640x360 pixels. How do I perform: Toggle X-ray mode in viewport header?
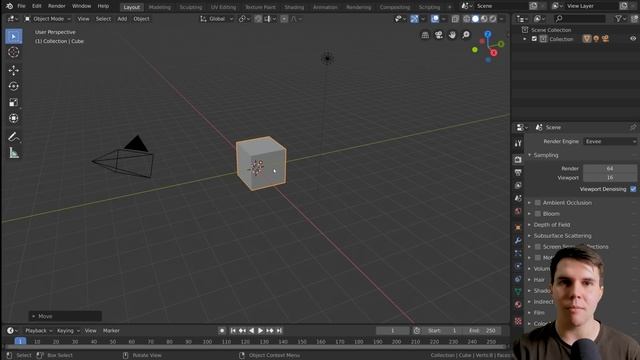point(455,19)
